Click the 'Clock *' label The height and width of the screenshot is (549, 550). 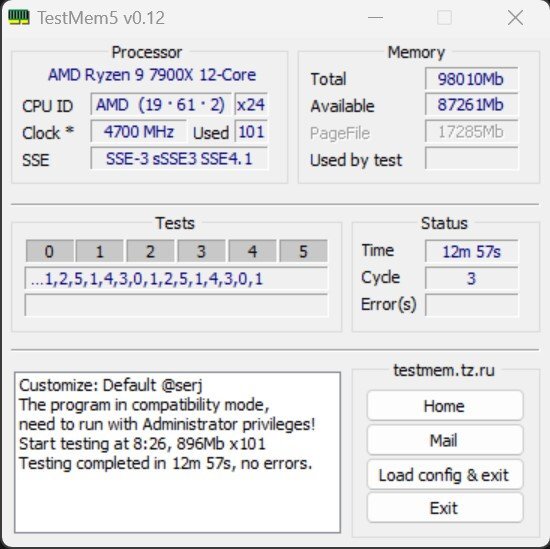click(x=48, y=133)
